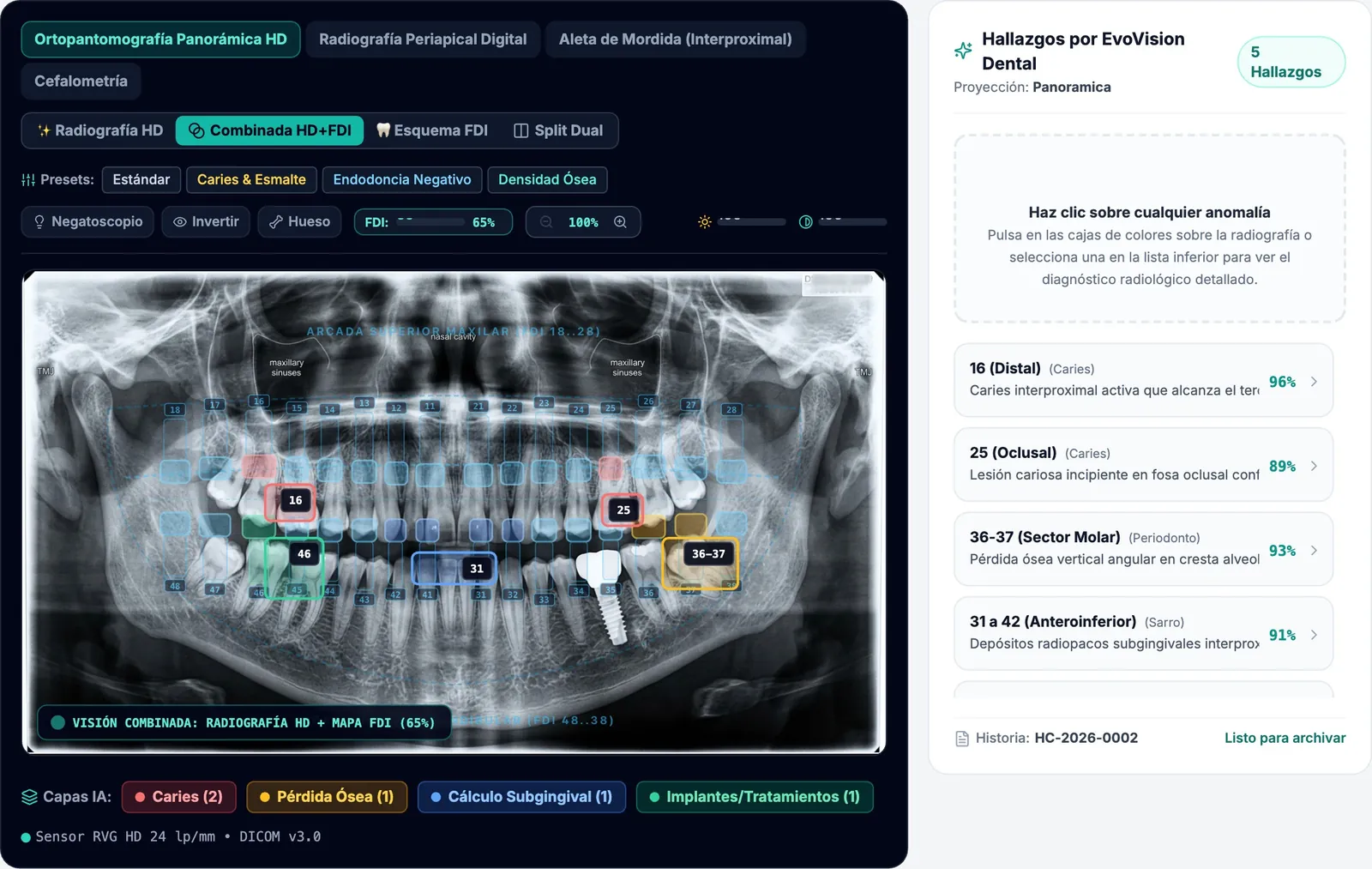Expand the 16 (Distal) finding chevron
The image size is (1372, 869).
click(1315, 382)
